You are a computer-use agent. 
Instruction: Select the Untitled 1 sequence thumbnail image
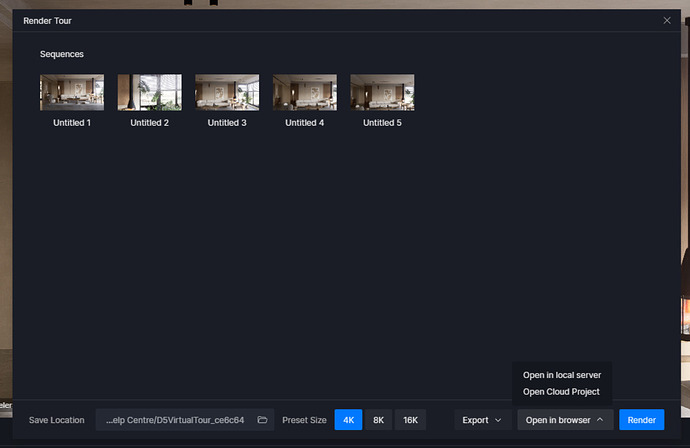coord(72,92)
